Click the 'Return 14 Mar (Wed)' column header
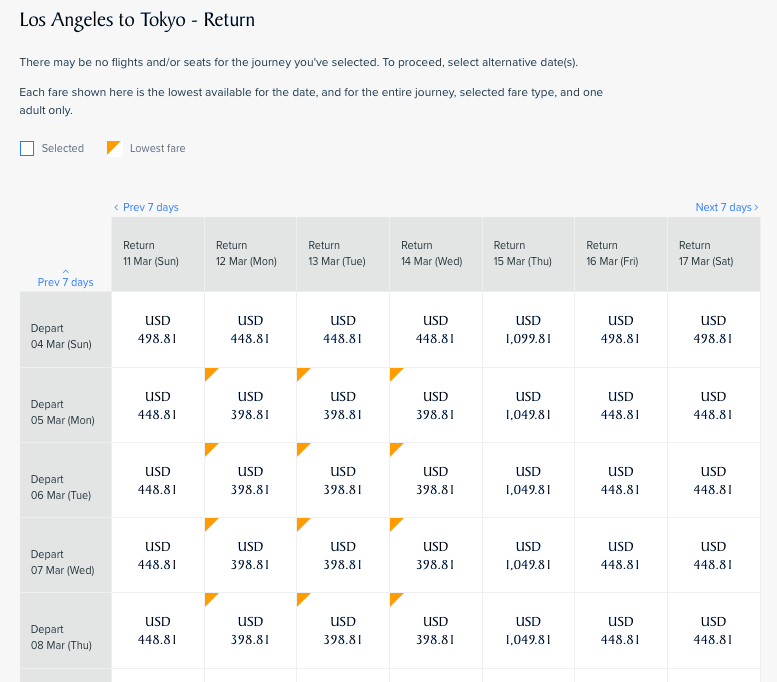 pos(435,253)
